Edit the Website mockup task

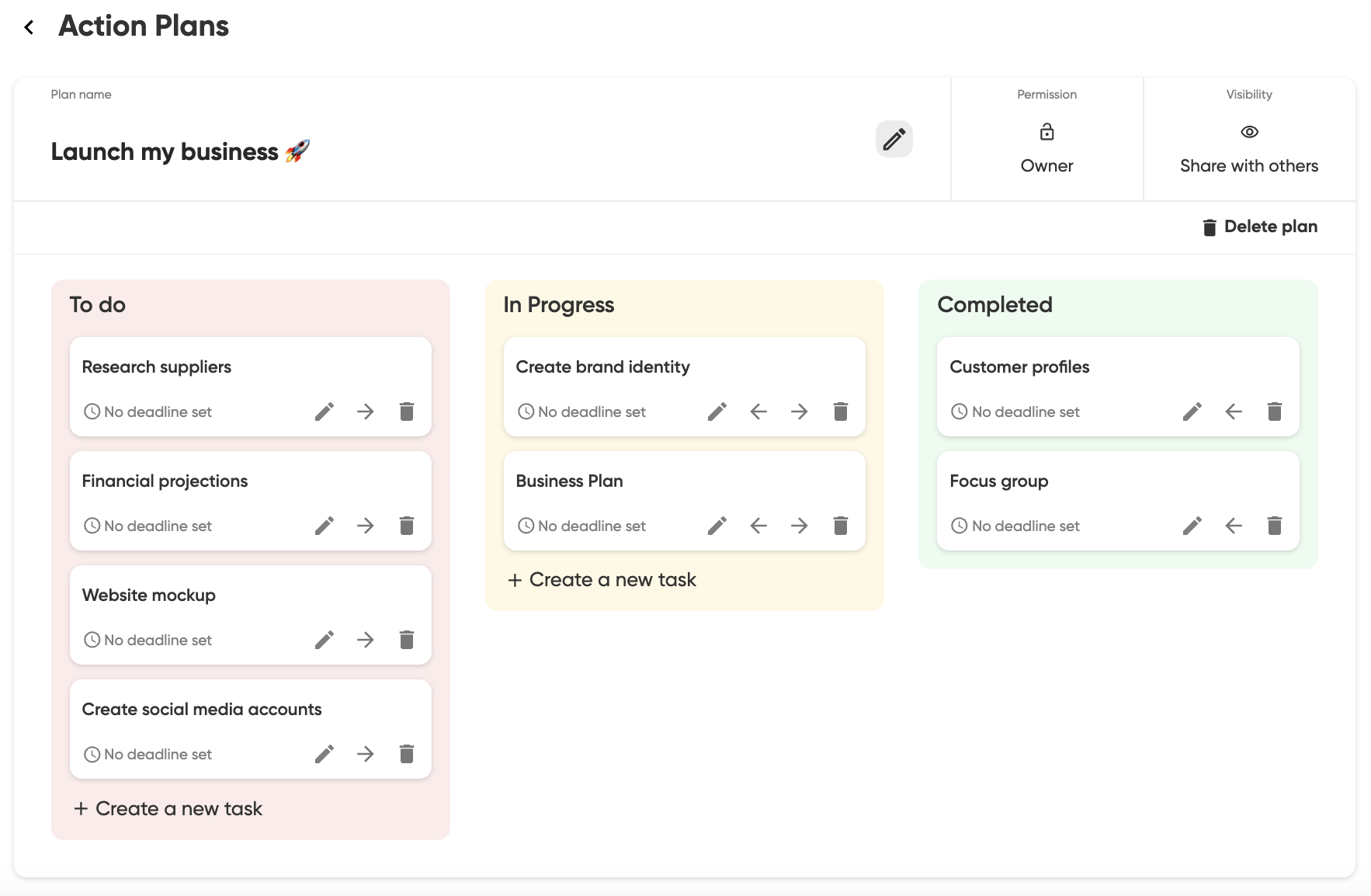325,640
